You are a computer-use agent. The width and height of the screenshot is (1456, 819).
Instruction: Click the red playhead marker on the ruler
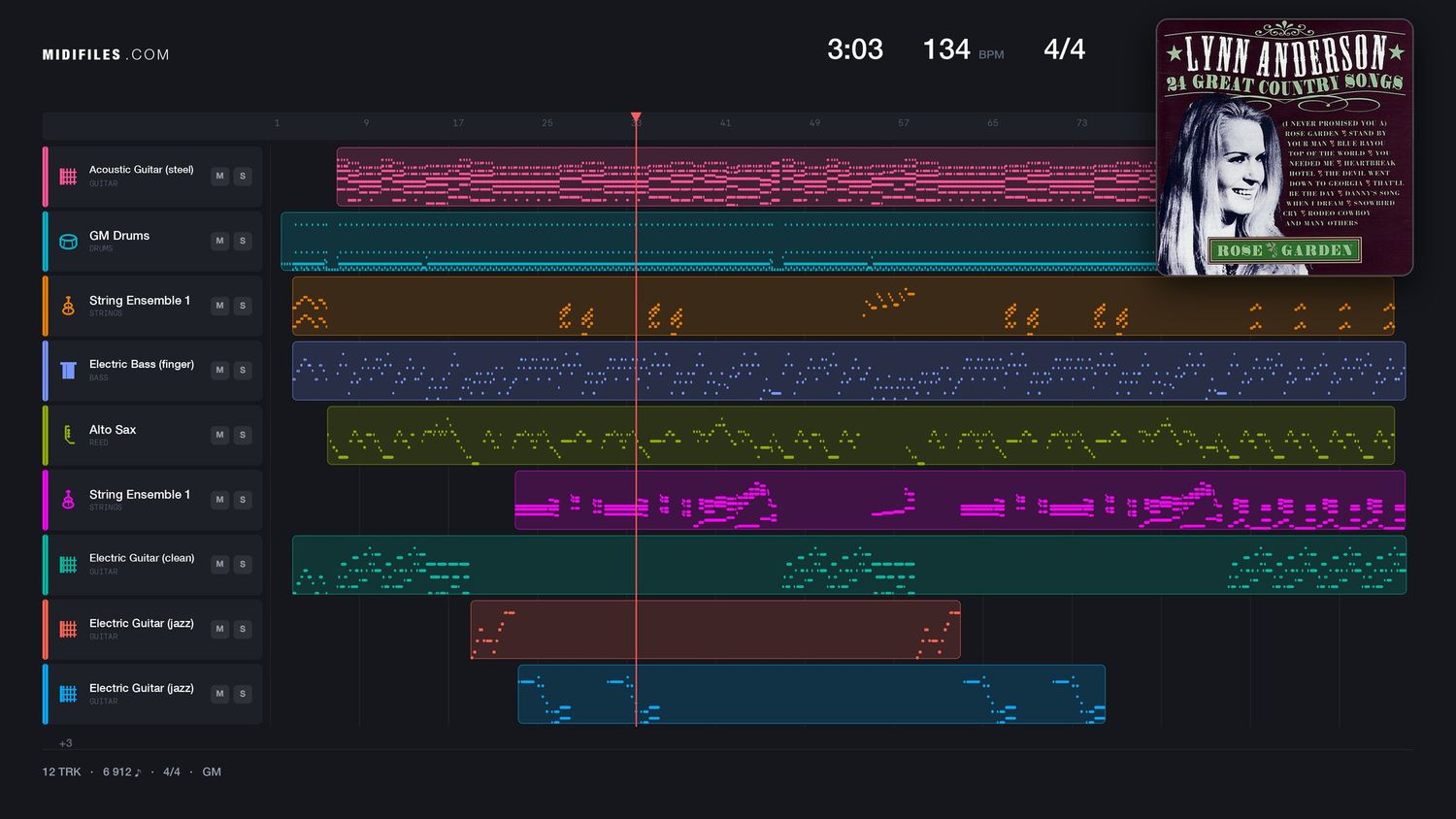[x=636, y=117]
